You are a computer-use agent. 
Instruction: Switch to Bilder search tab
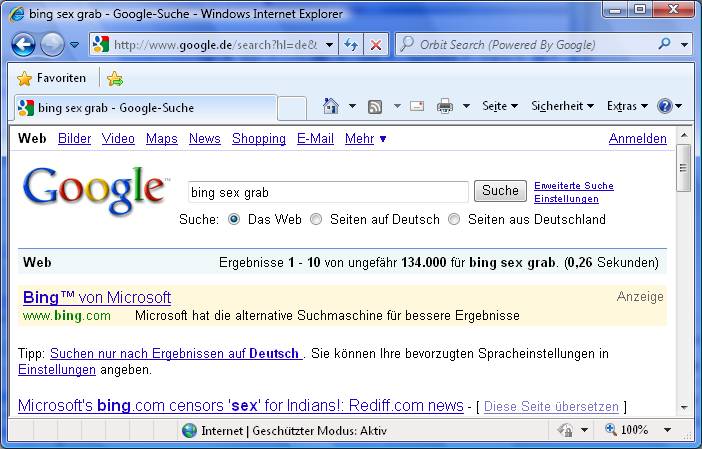74,139
